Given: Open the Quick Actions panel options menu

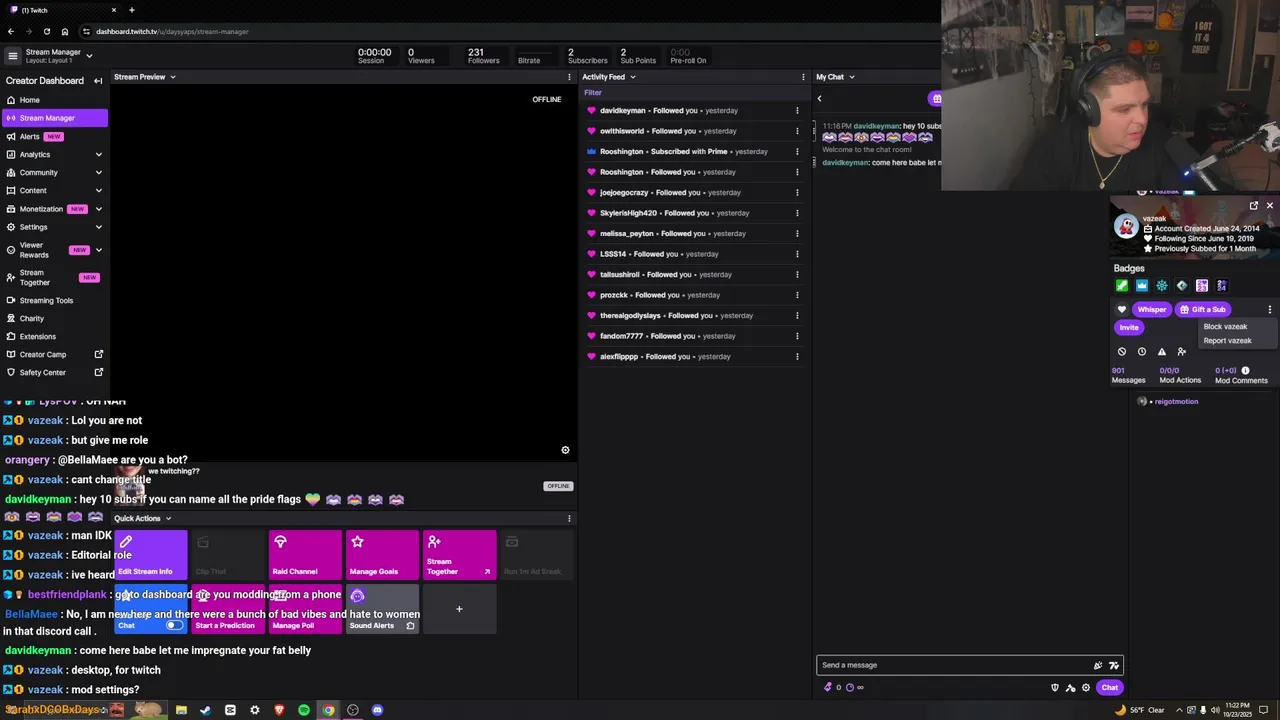Looking at the screenshot, I should click(x=569, y=518).
